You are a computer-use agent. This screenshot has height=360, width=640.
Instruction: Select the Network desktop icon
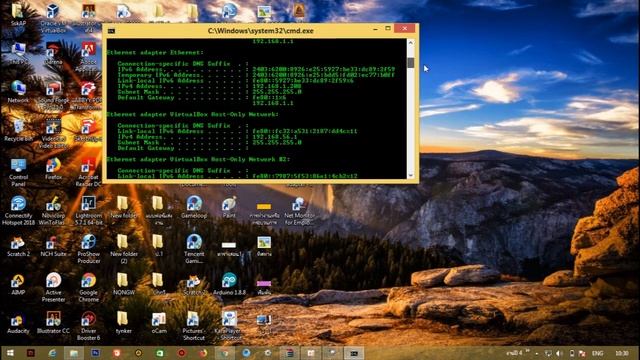[x=18, y=91]
